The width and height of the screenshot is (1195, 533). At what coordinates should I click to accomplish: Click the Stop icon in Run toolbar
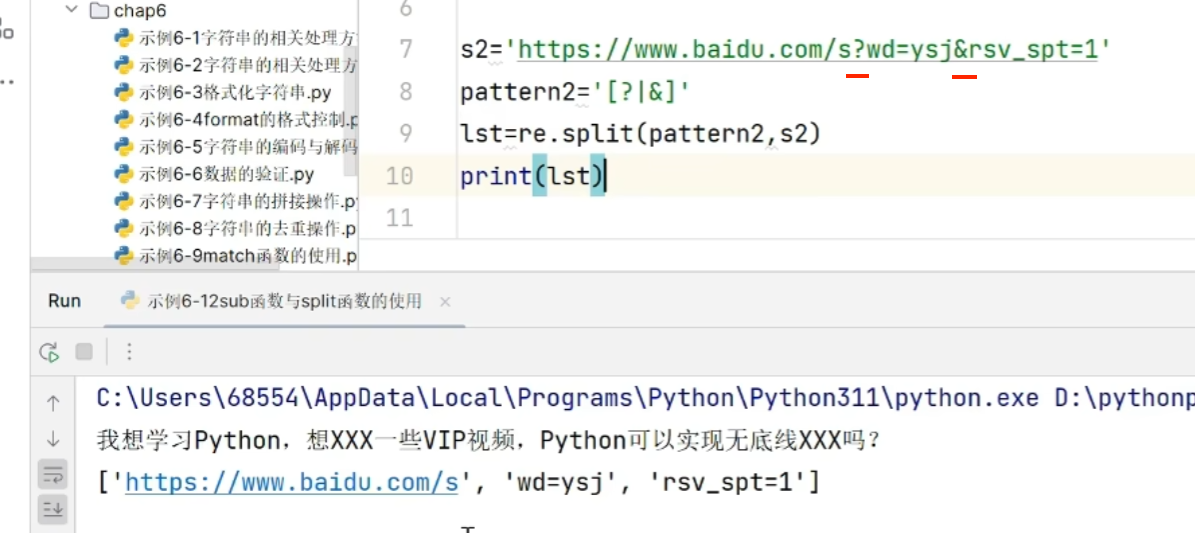tap(84, 352)
